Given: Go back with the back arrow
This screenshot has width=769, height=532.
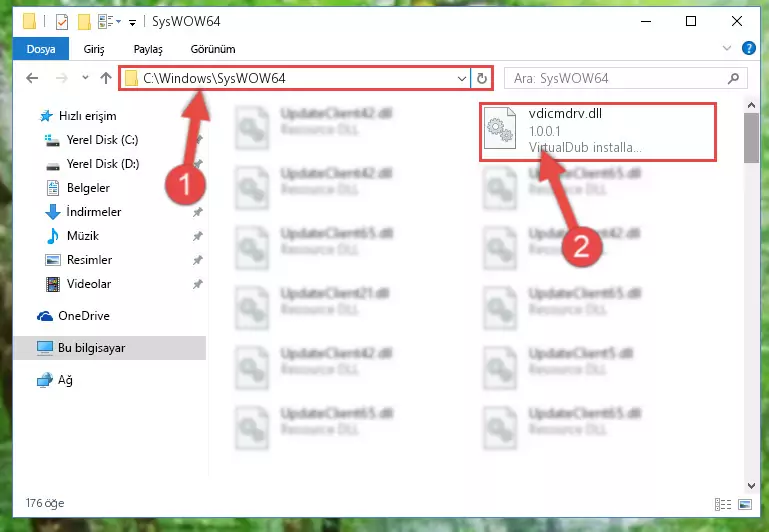Looking at the screenshot, I should pyautogui.click(x=32, y=78).
